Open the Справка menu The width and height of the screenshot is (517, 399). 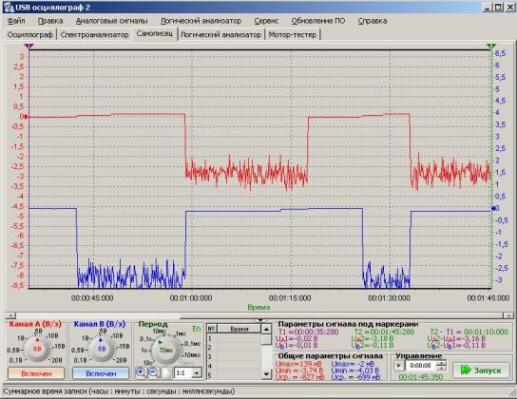pyautogui.click(x=372, y=21)
